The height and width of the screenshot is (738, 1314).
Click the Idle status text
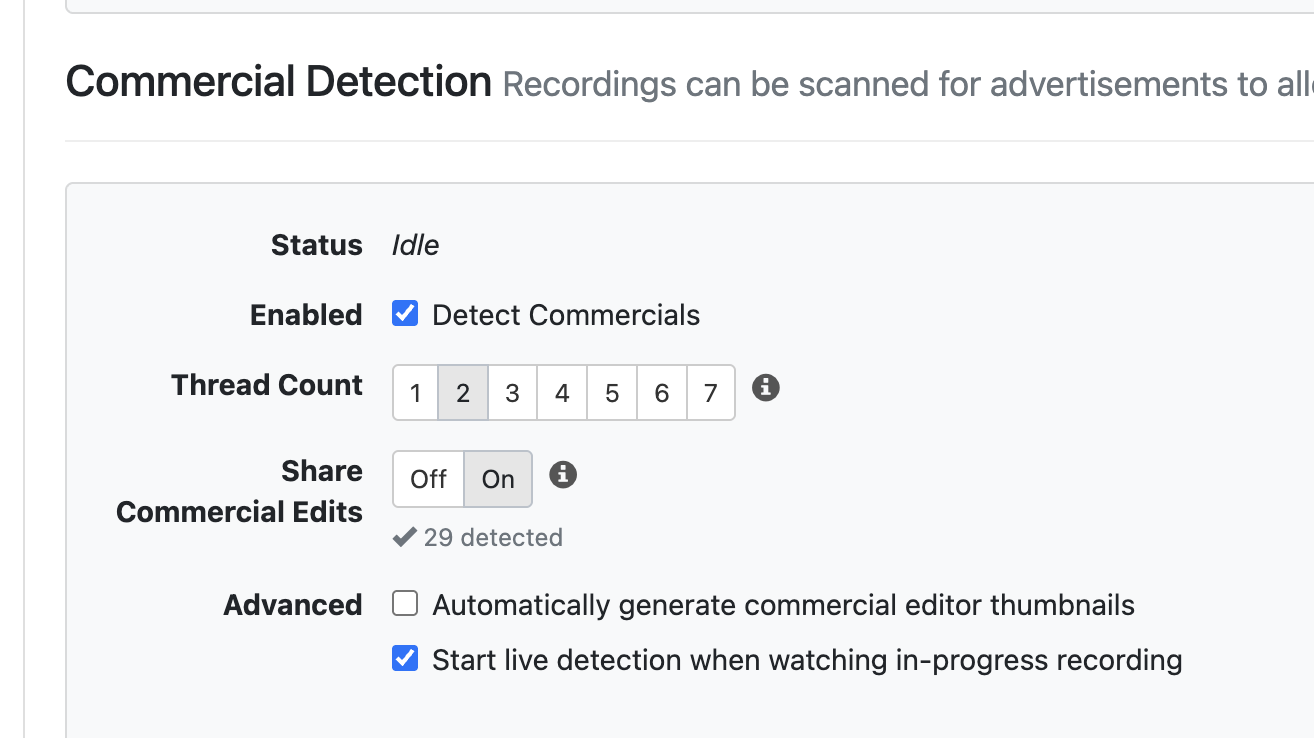click(415, 245)
